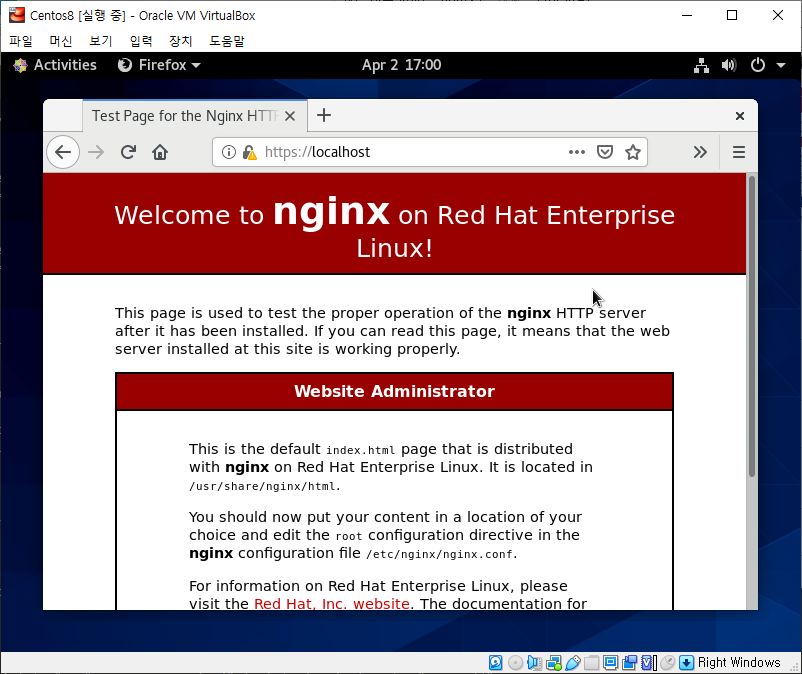Click the Firefox forward arrow
This screenshot has width=802, height=674.
click(x=96, y=152)
